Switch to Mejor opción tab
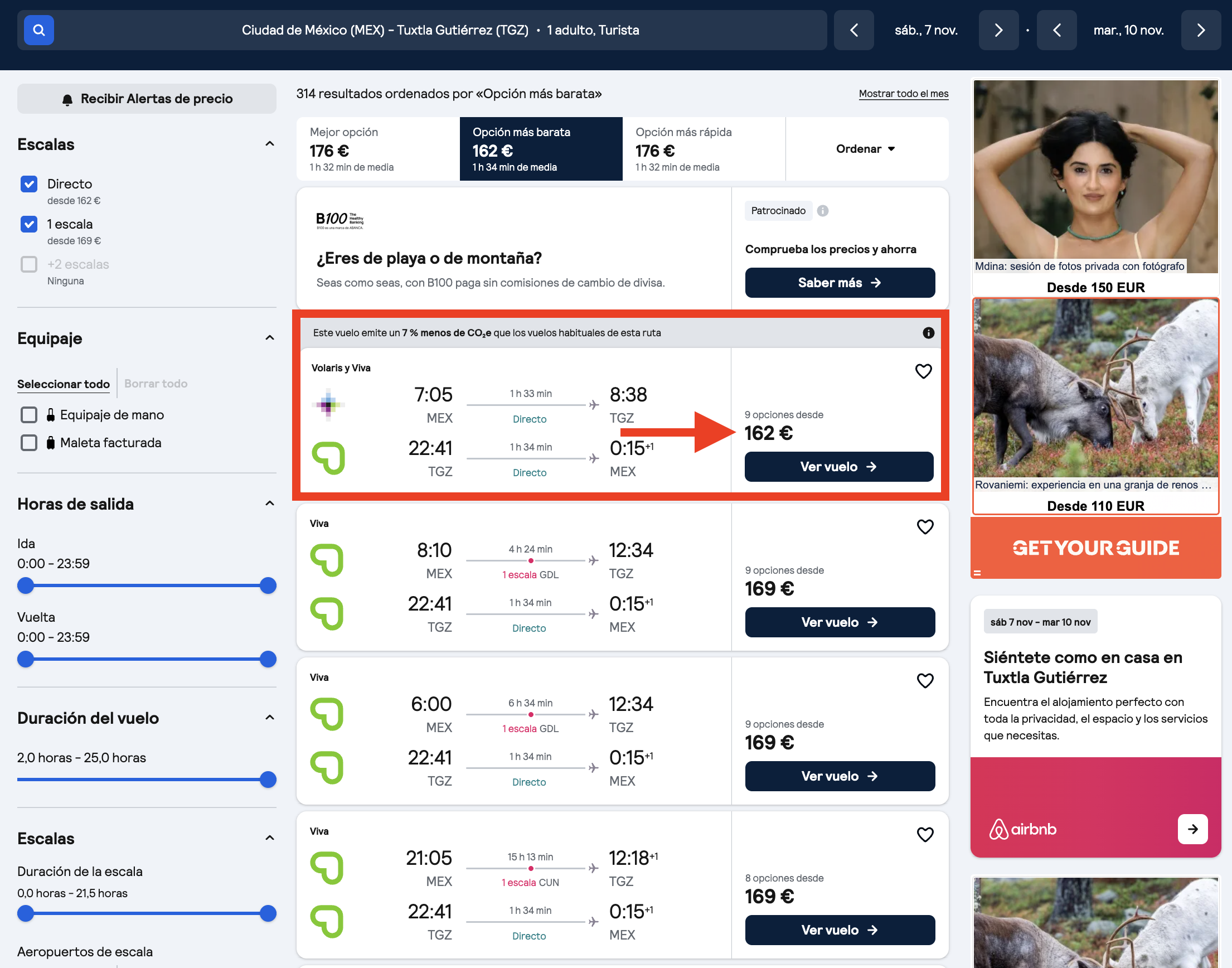The image size is (1232, 968). tap(377, 149)
